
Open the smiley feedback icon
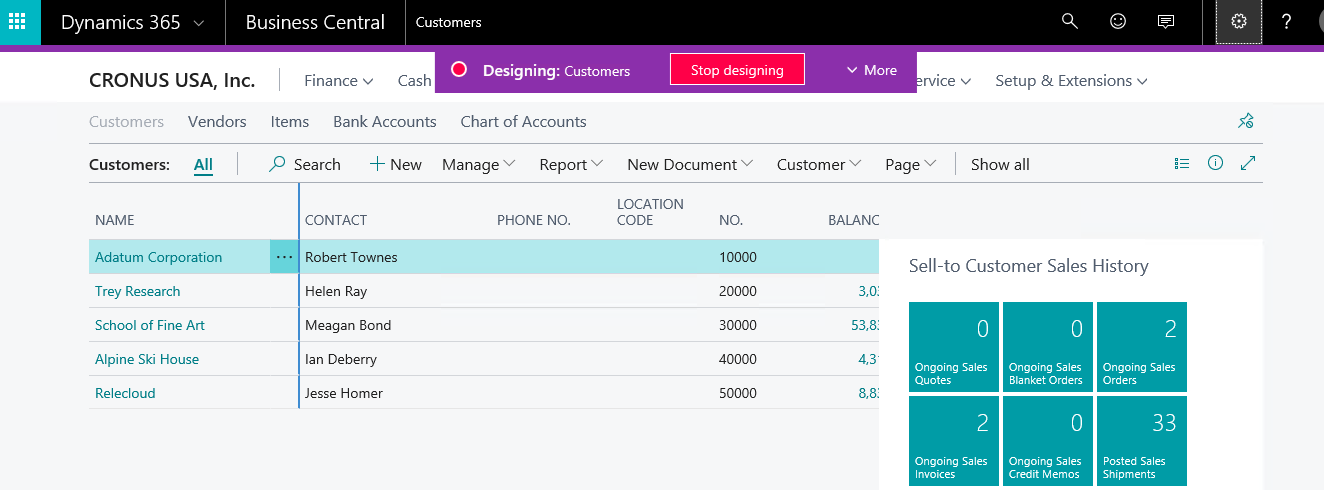pyautogui.click(x=1118, y=22)
